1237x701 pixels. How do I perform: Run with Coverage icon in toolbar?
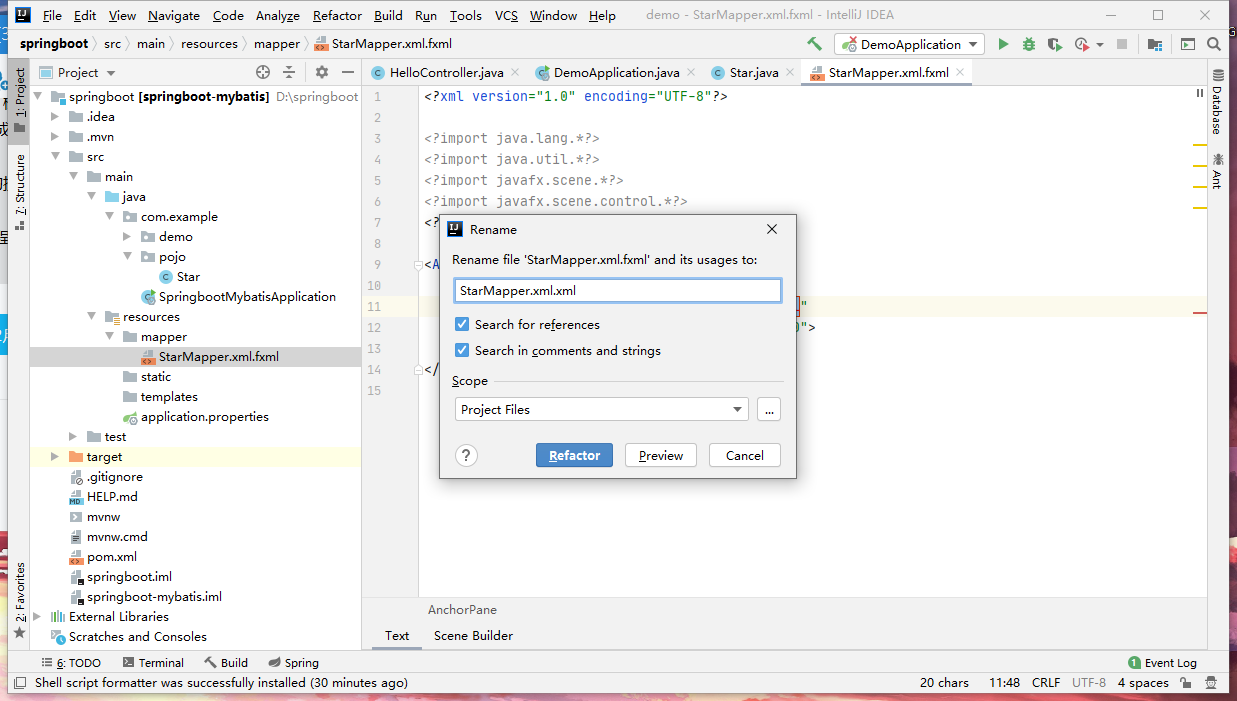1055,44
